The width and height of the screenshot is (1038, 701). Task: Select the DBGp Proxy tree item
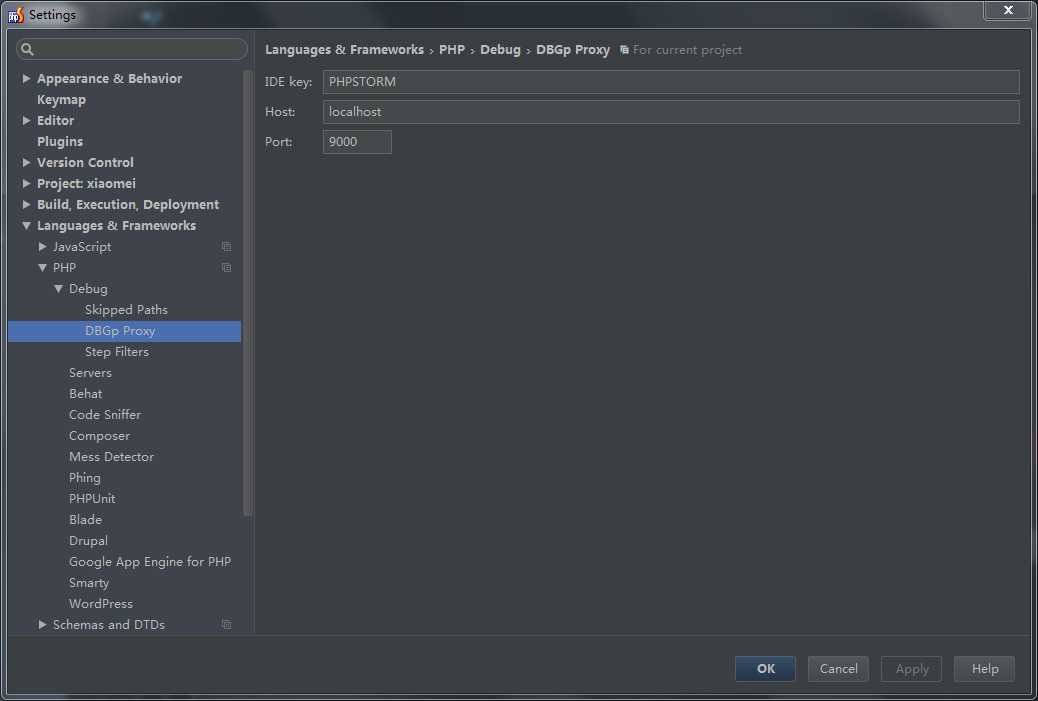tap(124, 331)
